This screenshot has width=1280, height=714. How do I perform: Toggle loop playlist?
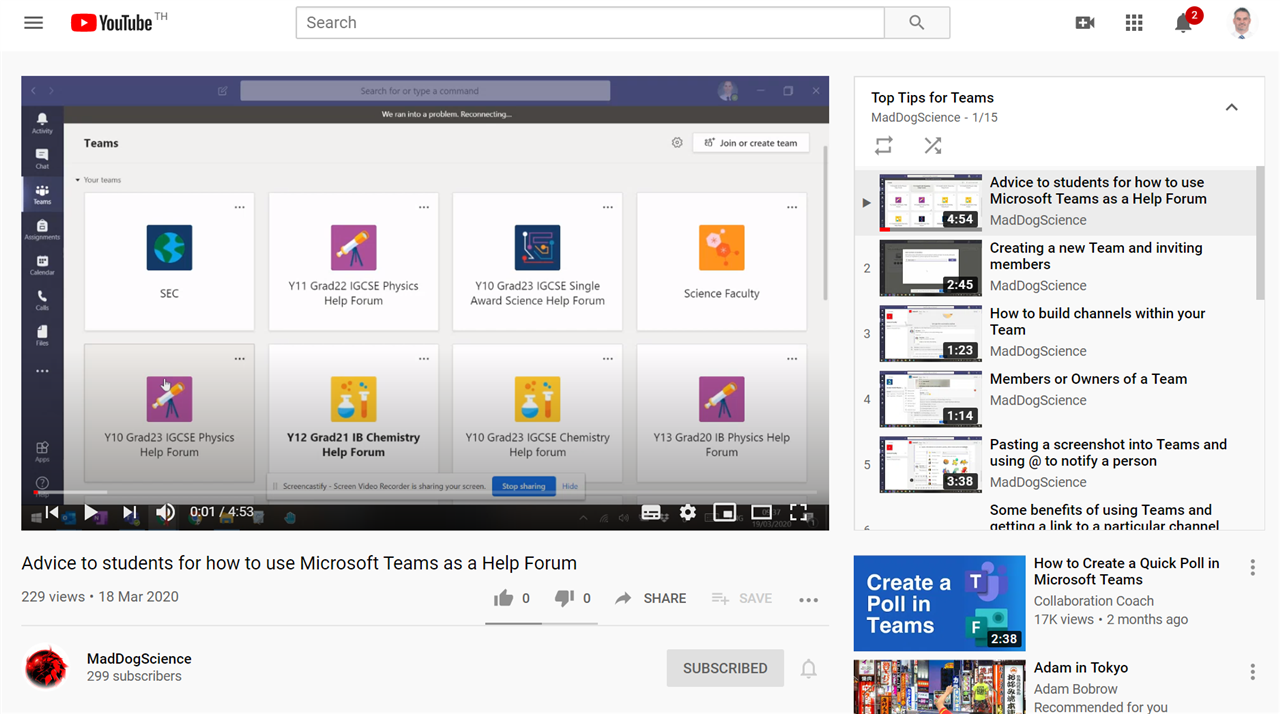[883, 146]
